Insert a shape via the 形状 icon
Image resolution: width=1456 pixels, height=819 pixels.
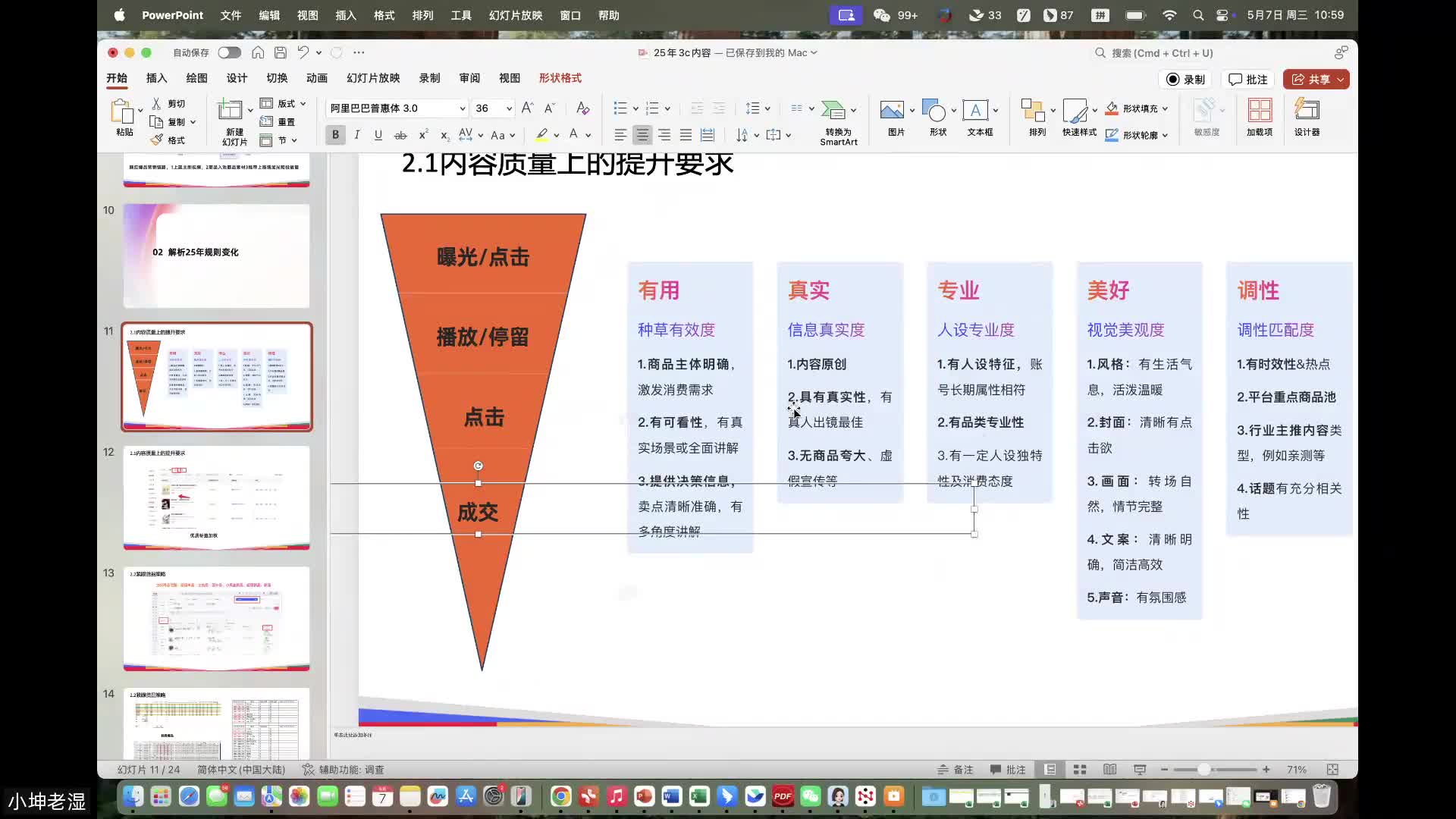point(934,118)
